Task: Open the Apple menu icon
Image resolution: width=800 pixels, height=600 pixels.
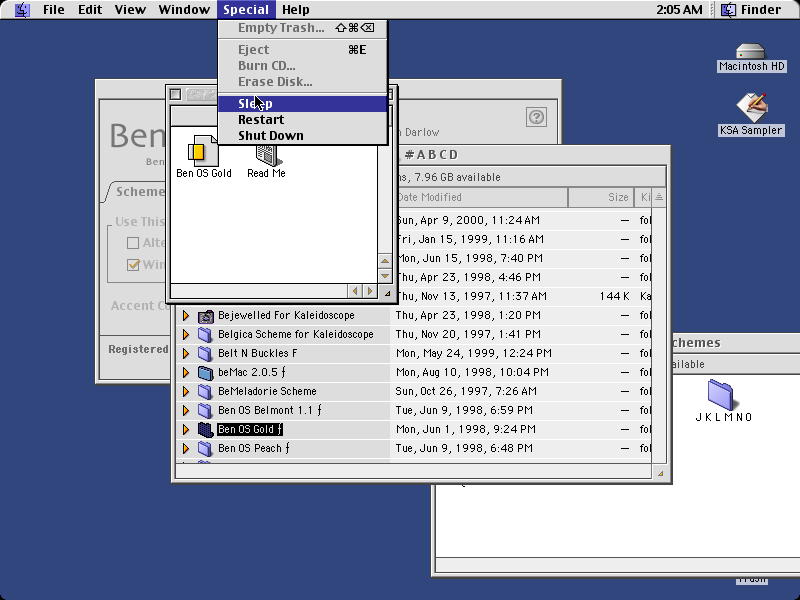Action: [x=22, y=10]
